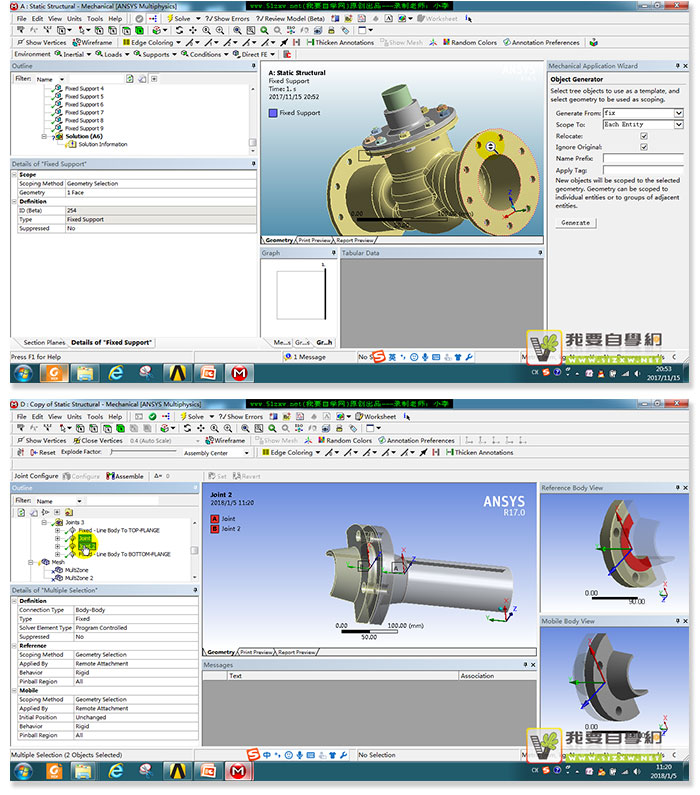Viewport: 700px width, 795px height.
Task: Switch to Print Preview tab in window D
Action: pyautogui.click(x=256, y=652)
